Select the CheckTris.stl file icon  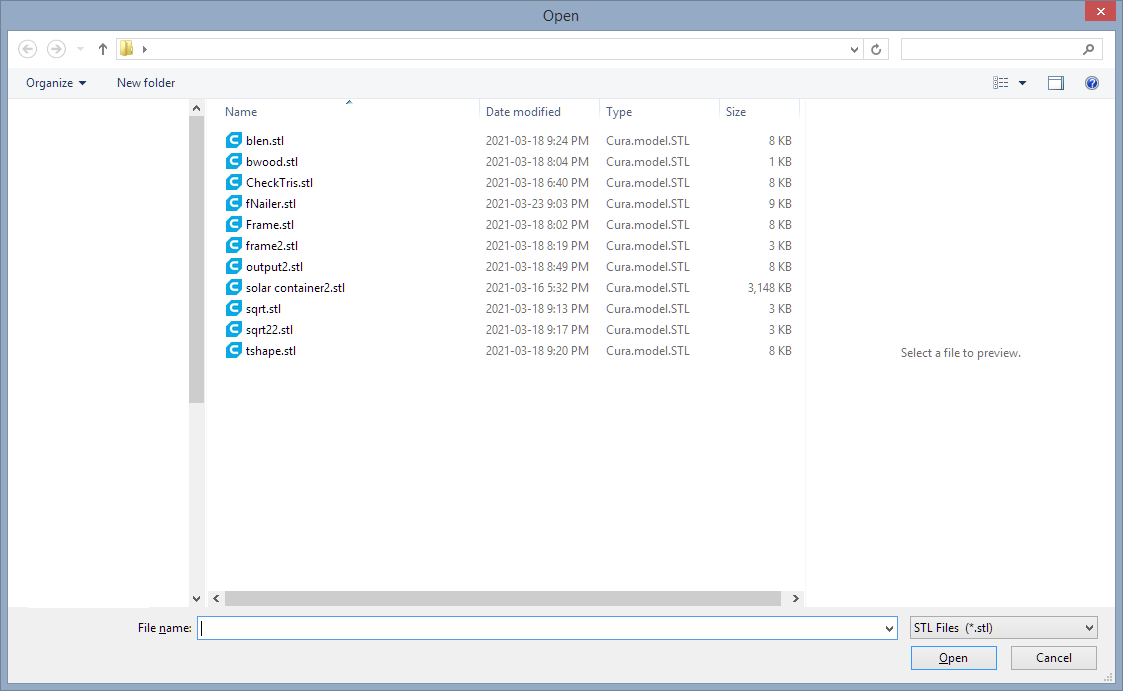pos(233,183)
